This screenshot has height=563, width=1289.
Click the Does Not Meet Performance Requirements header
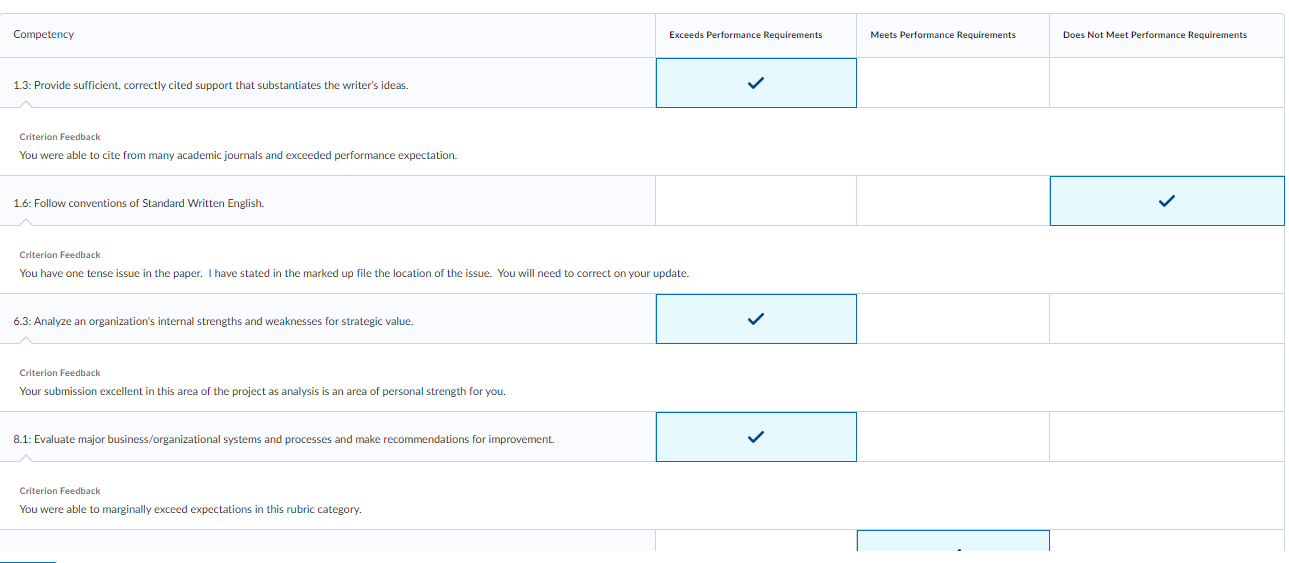(x=1155, y=35)
